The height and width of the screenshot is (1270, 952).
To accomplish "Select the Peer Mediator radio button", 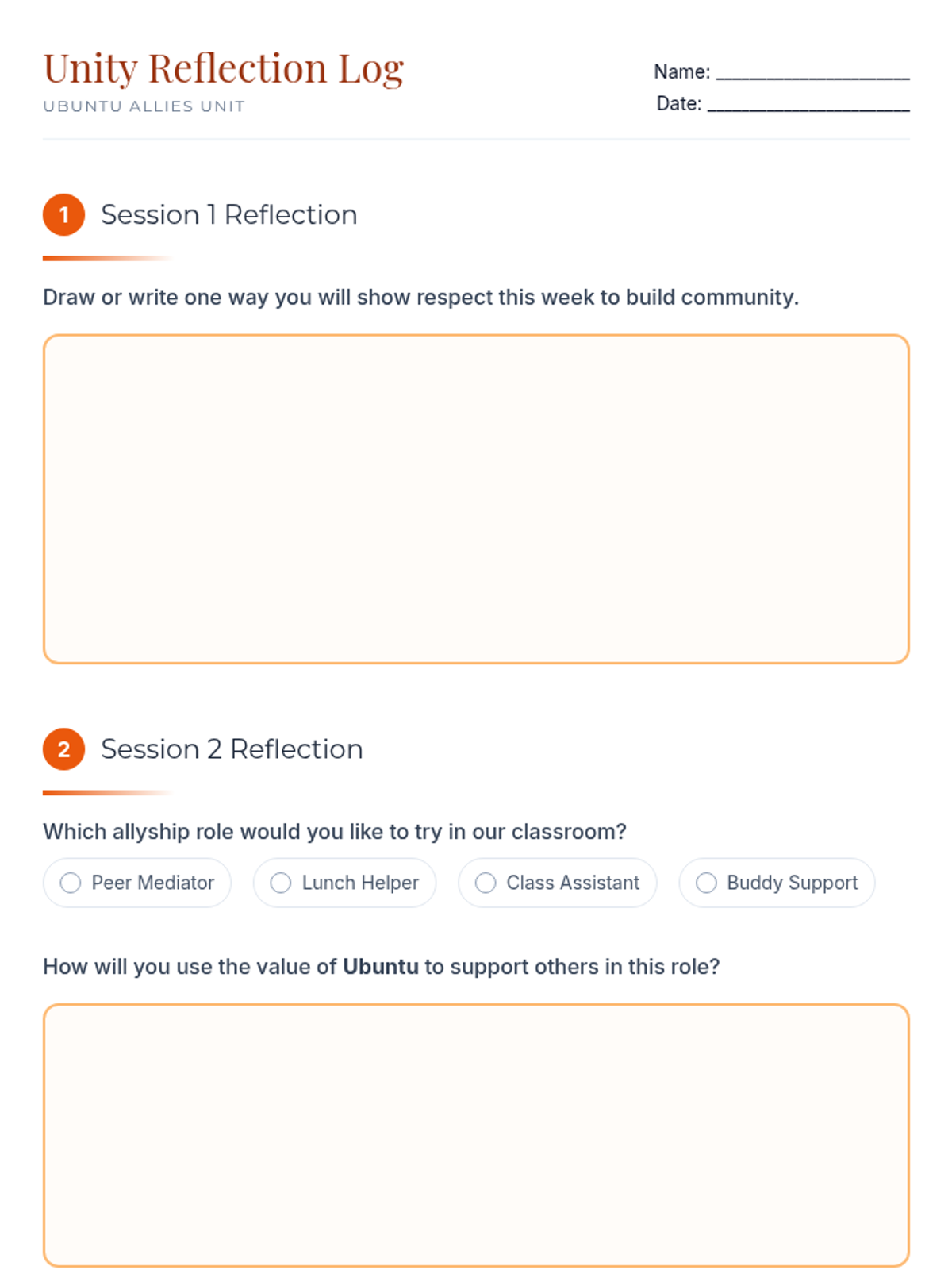I will click(71, 883).
